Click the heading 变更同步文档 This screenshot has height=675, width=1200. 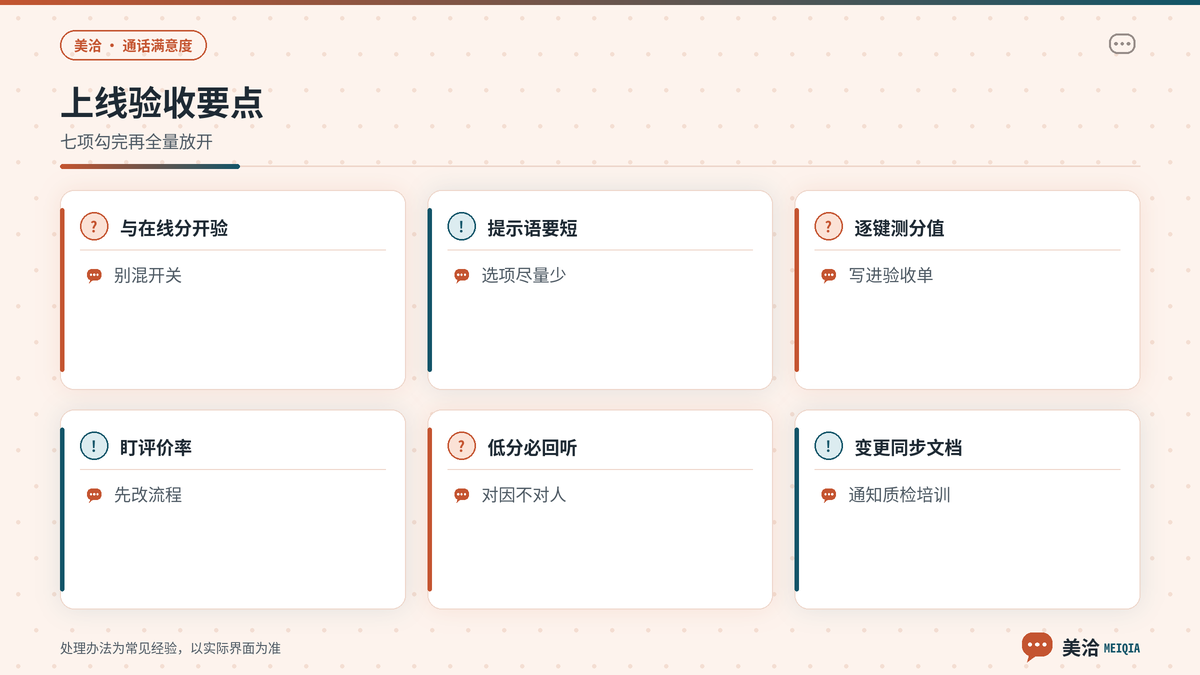coord(908,447)
